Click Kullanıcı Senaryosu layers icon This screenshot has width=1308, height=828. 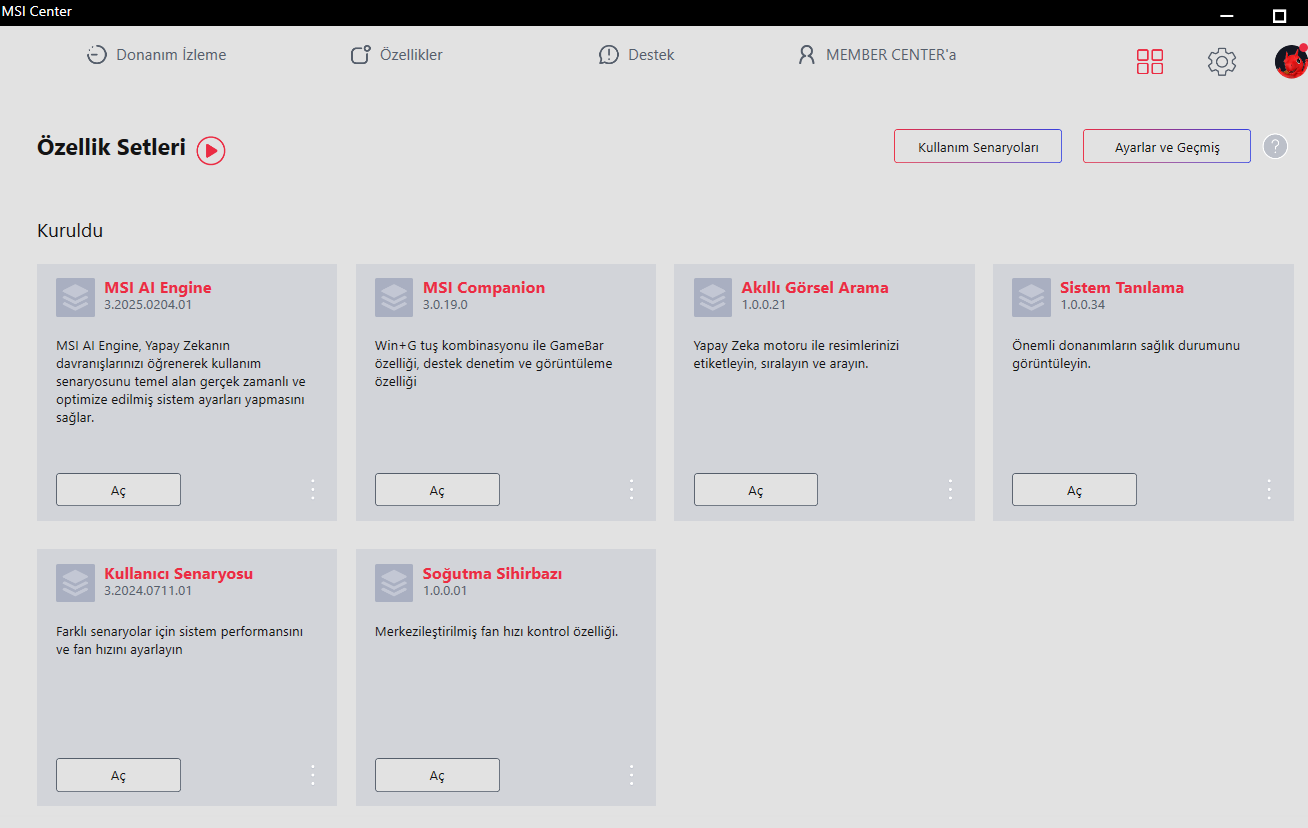click(75, 583)
